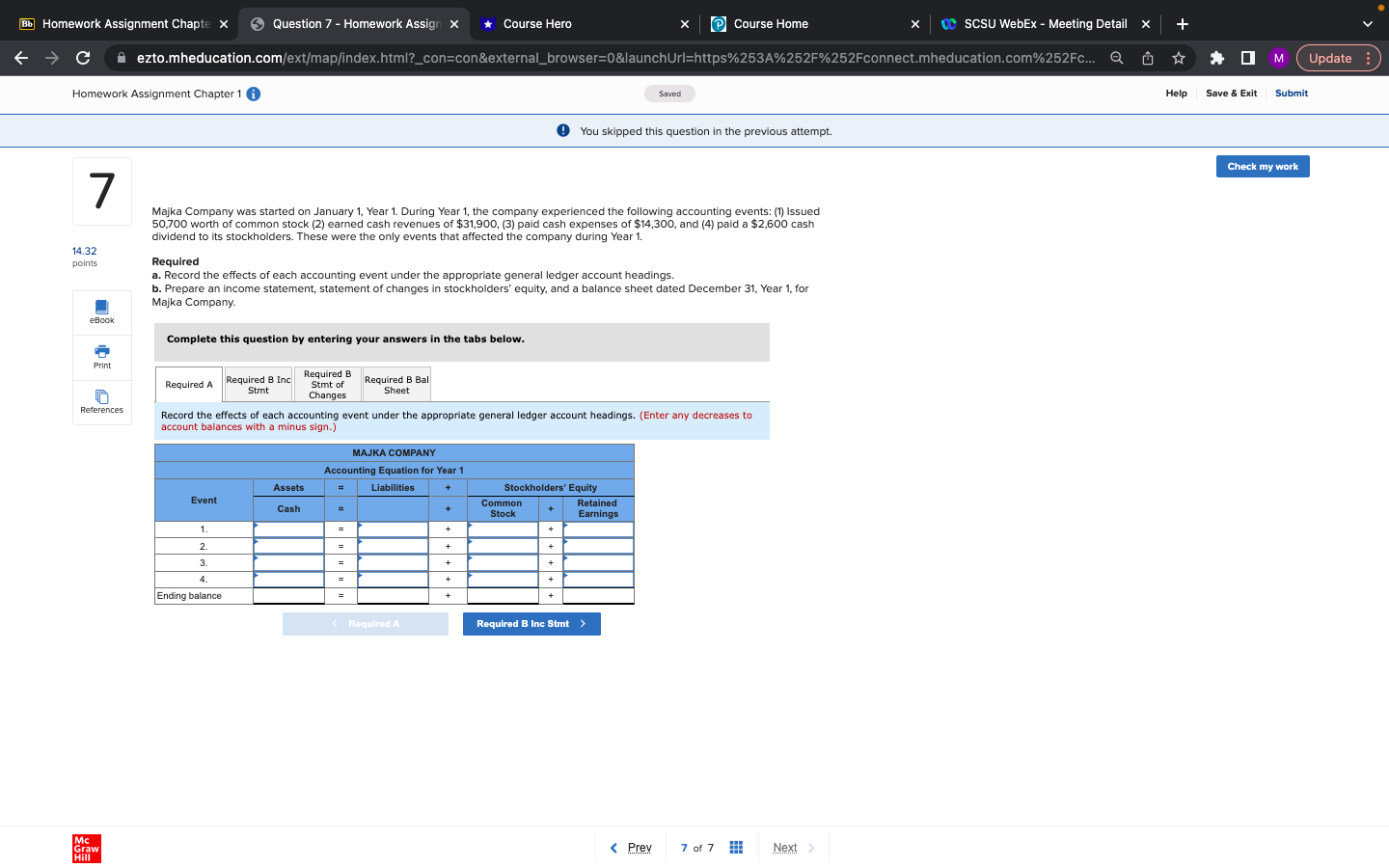
Task: Switch to the Course Hero browser tab
Action: click(x=540, y=23)
